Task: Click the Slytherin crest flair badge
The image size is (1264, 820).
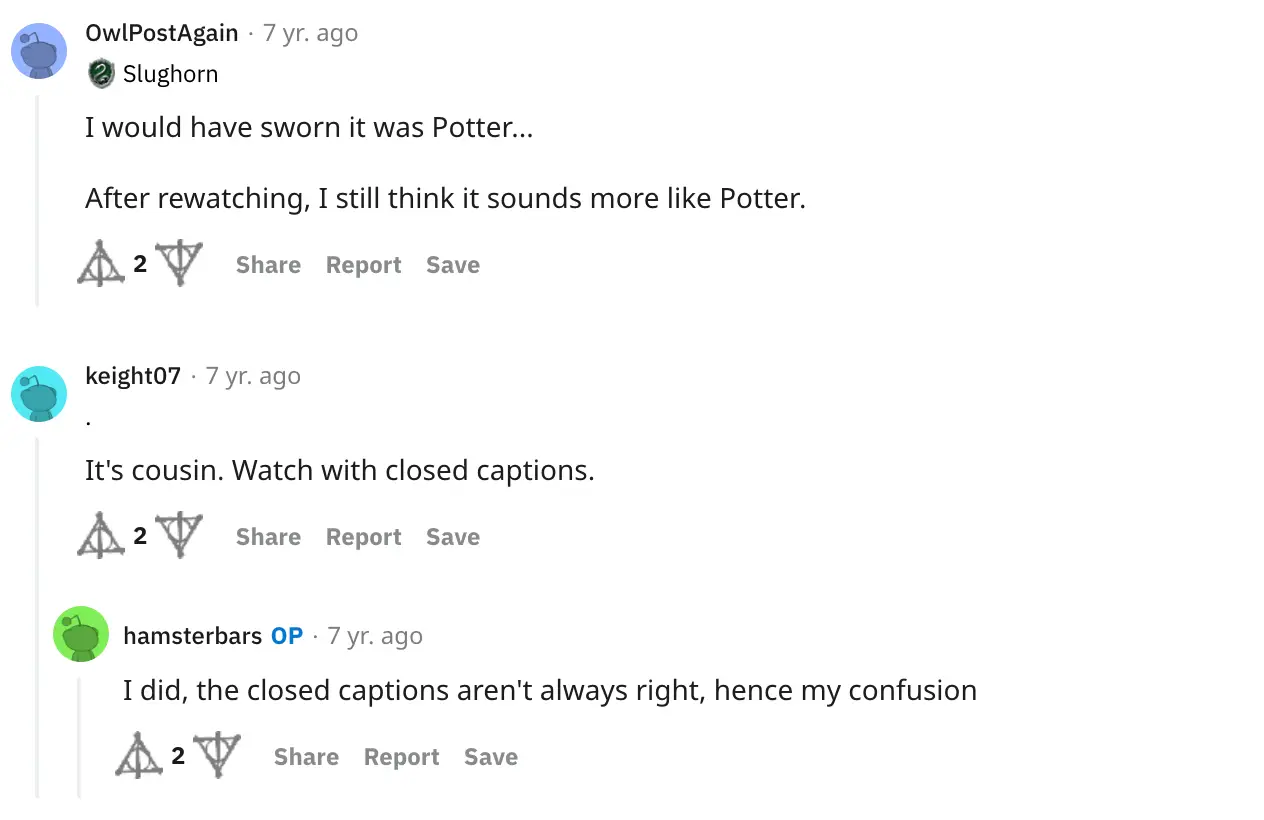Action: 101,73
